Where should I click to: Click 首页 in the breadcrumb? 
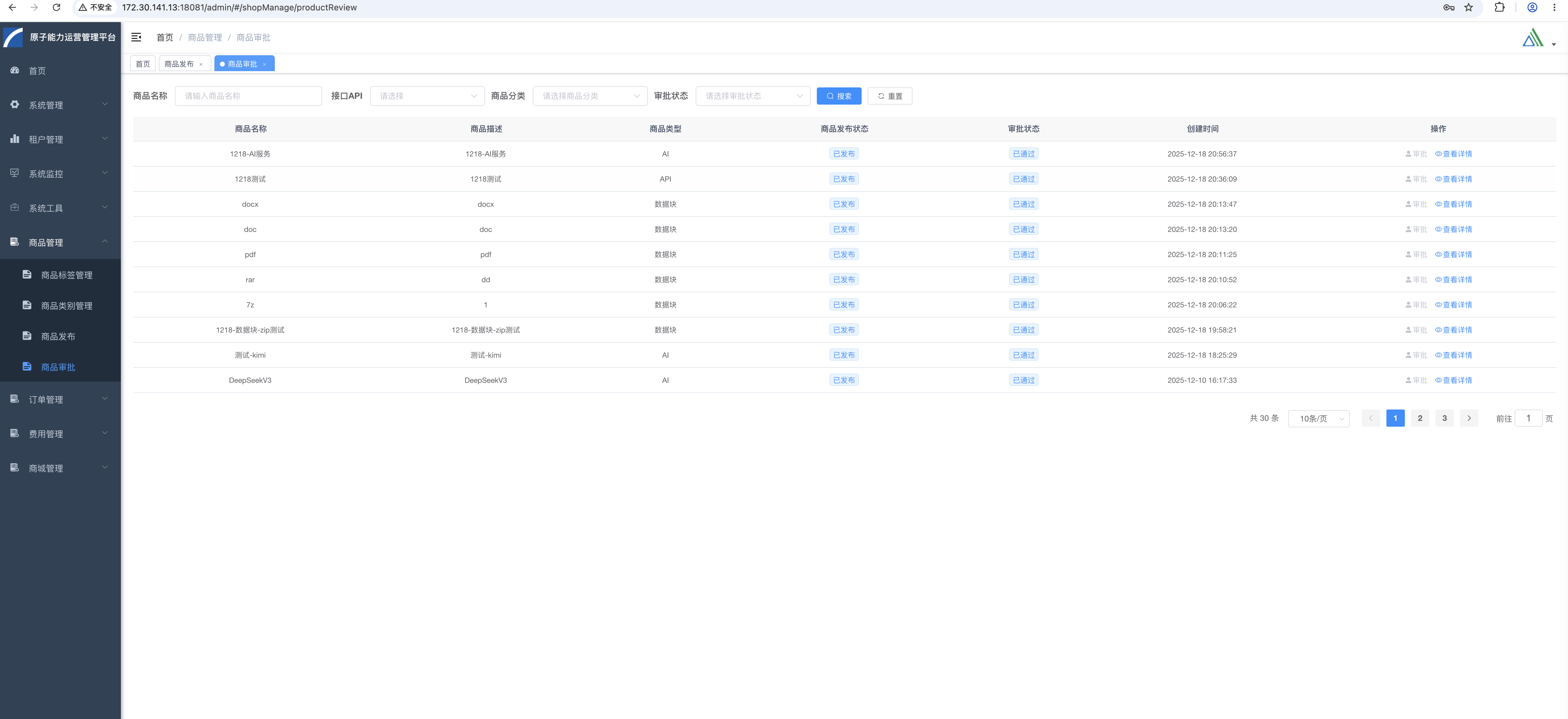[x=165, y=37]
